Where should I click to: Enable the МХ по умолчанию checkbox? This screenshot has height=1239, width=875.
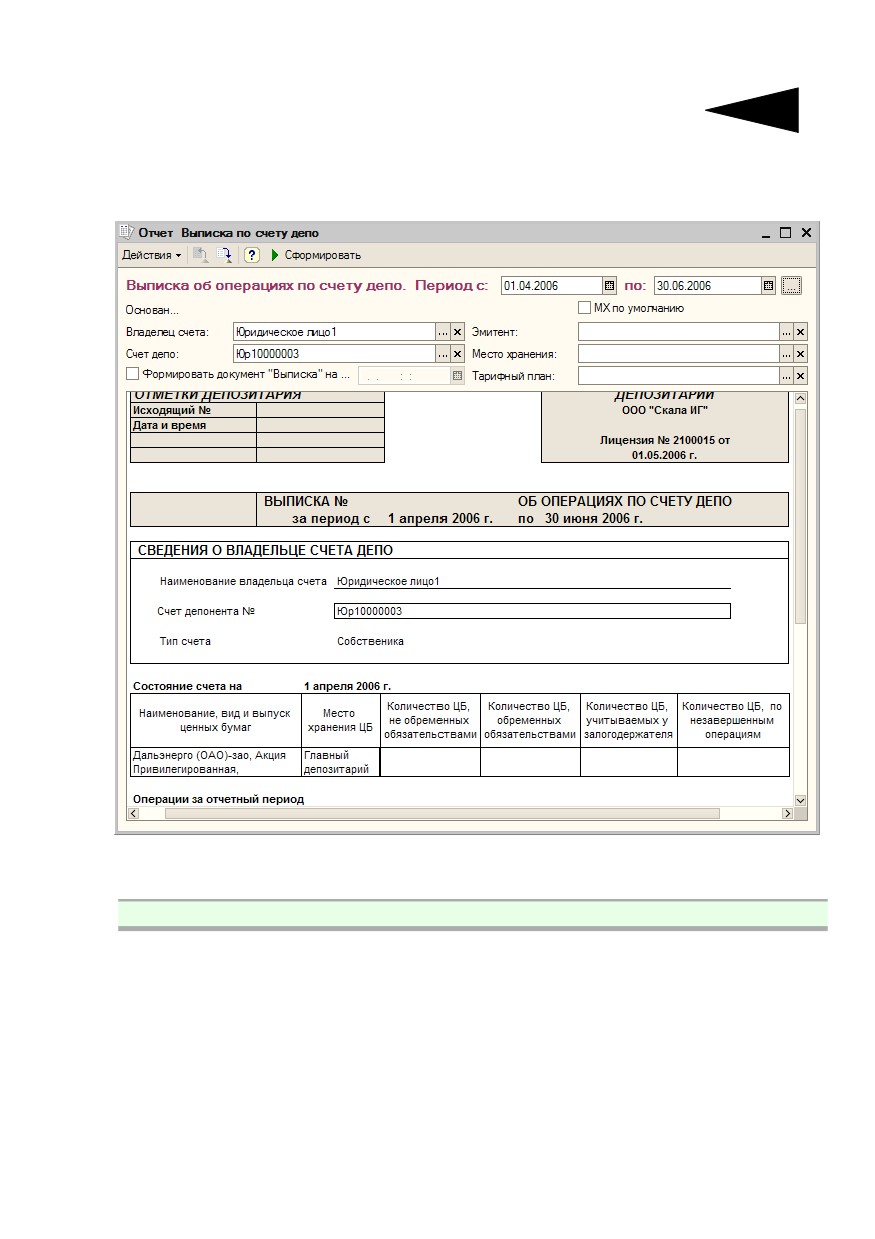[585, 308]
